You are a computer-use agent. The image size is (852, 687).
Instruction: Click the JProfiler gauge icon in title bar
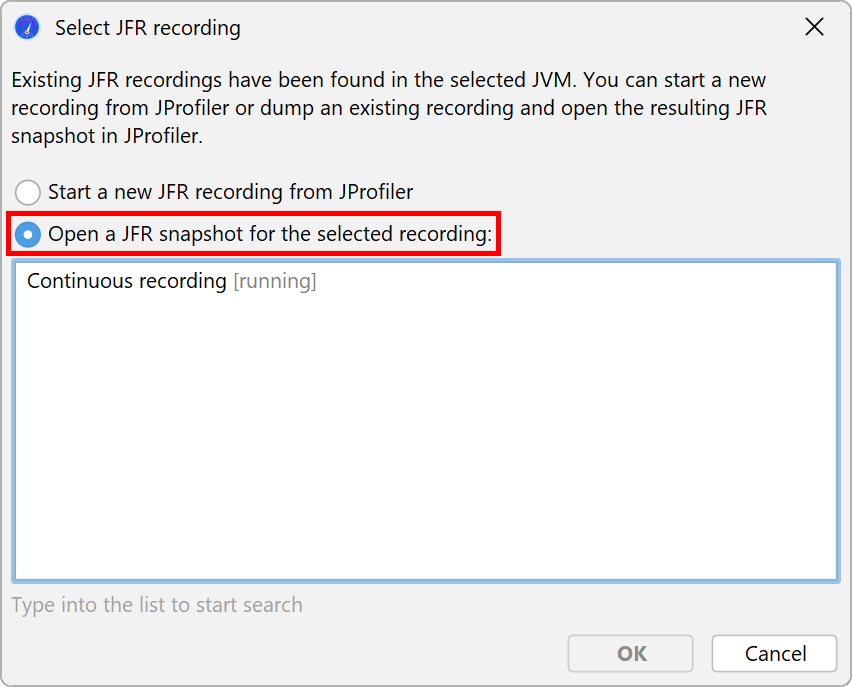27,27
